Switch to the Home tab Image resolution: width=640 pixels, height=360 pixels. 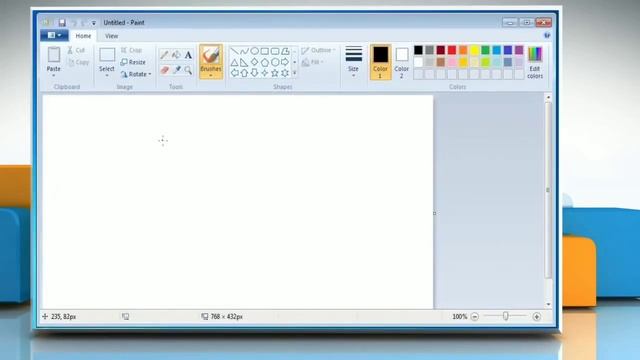[83, 36]
